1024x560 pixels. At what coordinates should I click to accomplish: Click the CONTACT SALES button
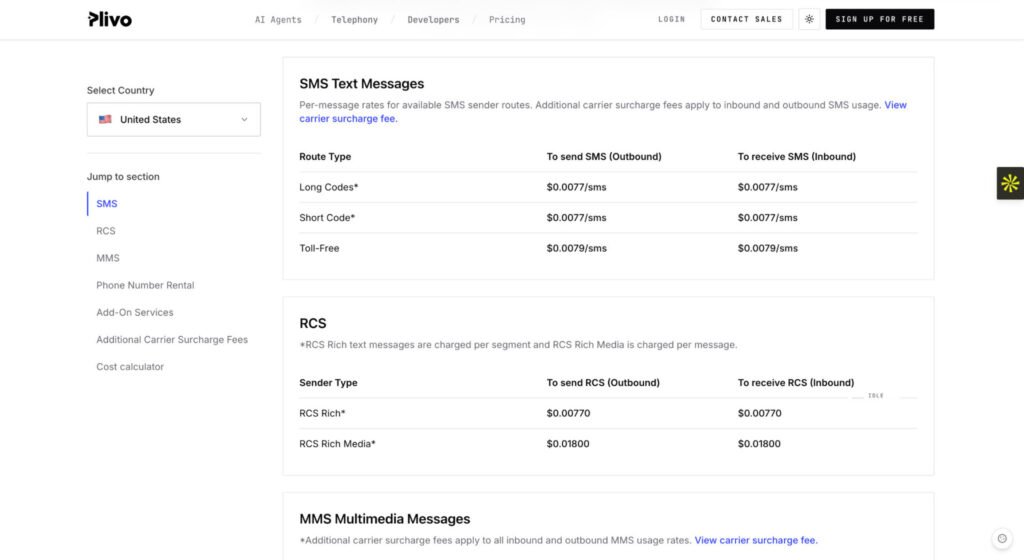tap(746, 19)
